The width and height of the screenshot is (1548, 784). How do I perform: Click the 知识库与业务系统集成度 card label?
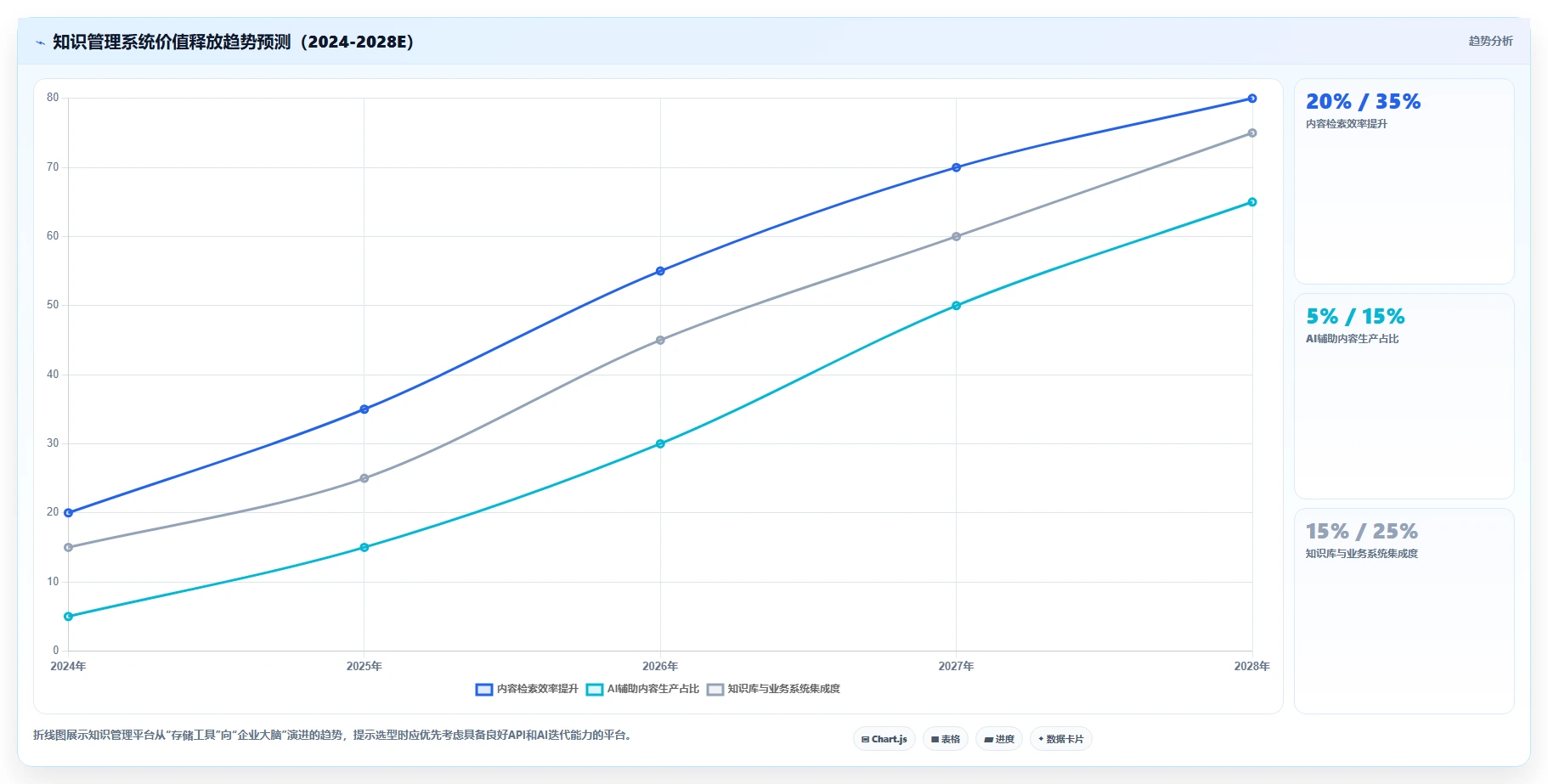(x=1362, y=554)
